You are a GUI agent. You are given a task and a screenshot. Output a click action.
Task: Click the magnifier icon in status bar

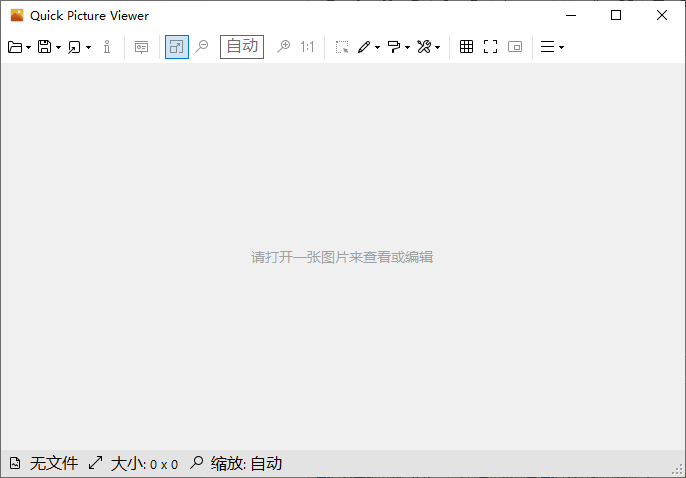click(x=196, y=463)
